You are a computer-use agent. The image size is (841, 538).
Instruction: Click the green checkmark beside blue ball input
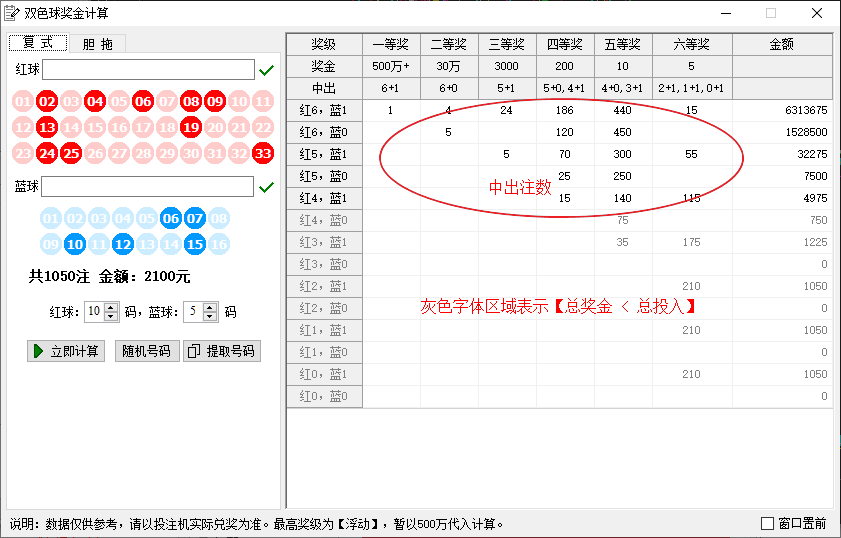(x=266, y=187)
